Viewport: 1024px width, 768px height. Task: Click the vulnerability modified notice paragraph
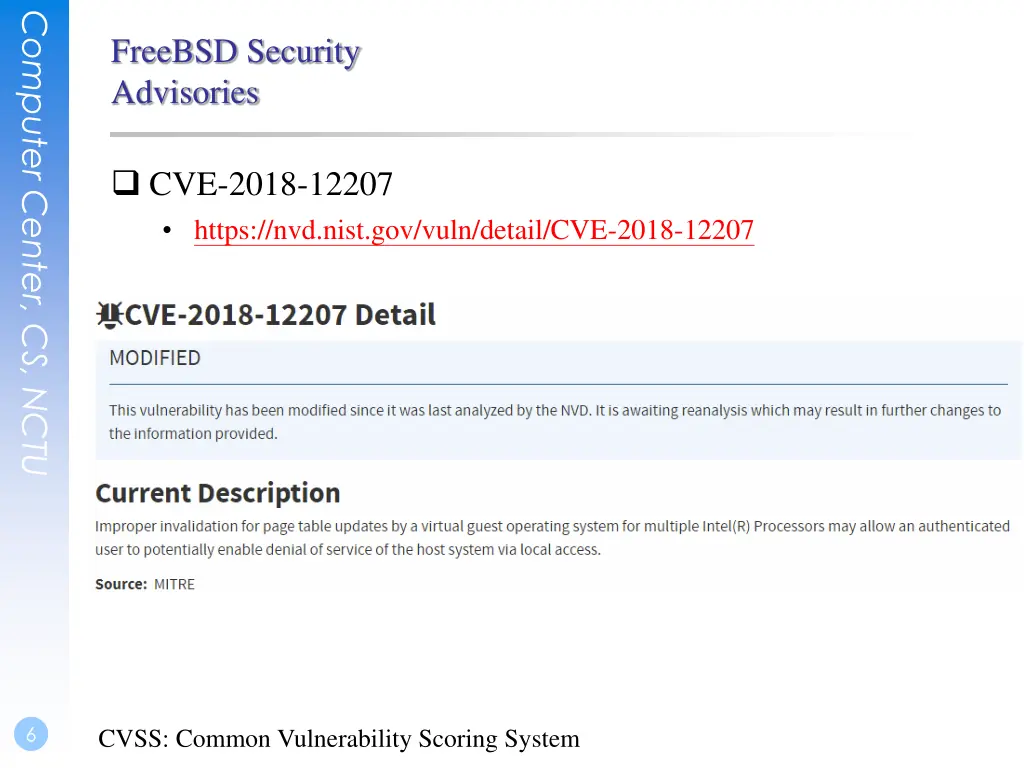pos(554,422)
